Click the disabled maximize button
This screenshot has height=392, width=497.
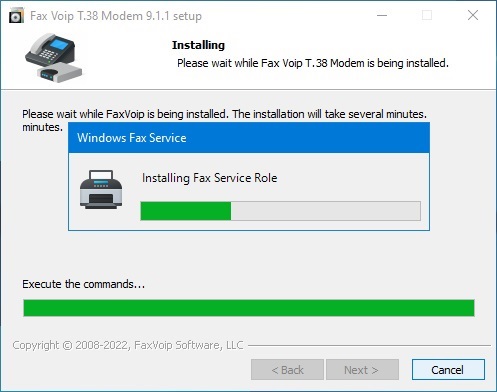pyautogui.click(x=427, y=15)
